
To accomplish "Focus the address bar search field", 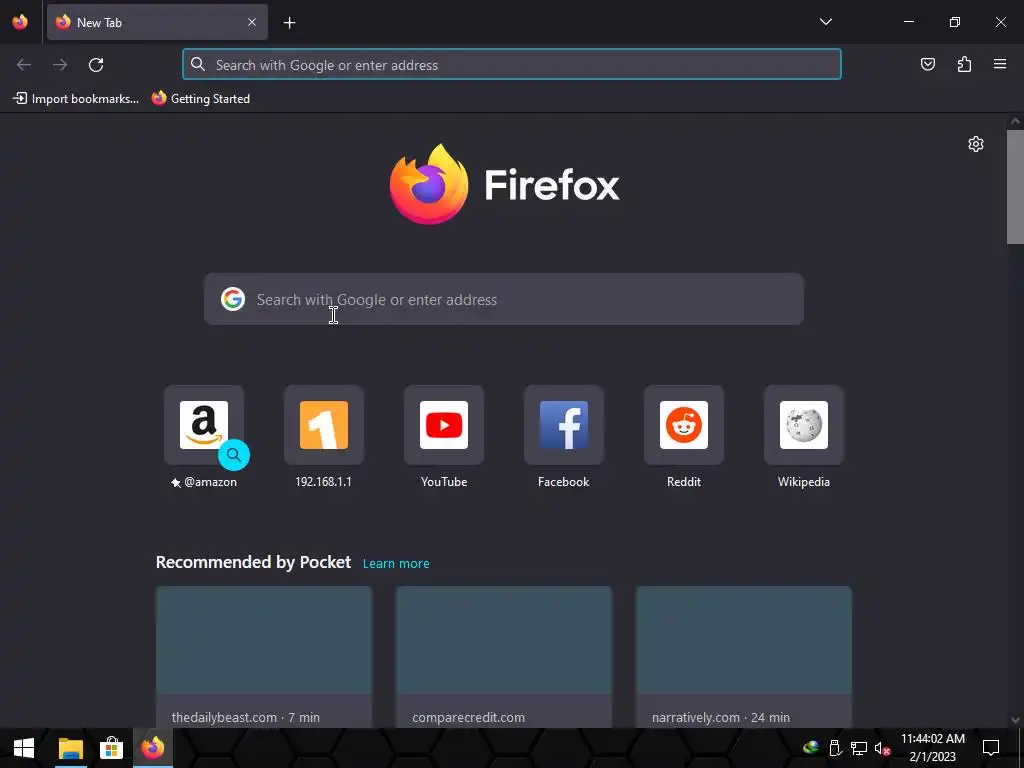I will (x=511, y=65).
